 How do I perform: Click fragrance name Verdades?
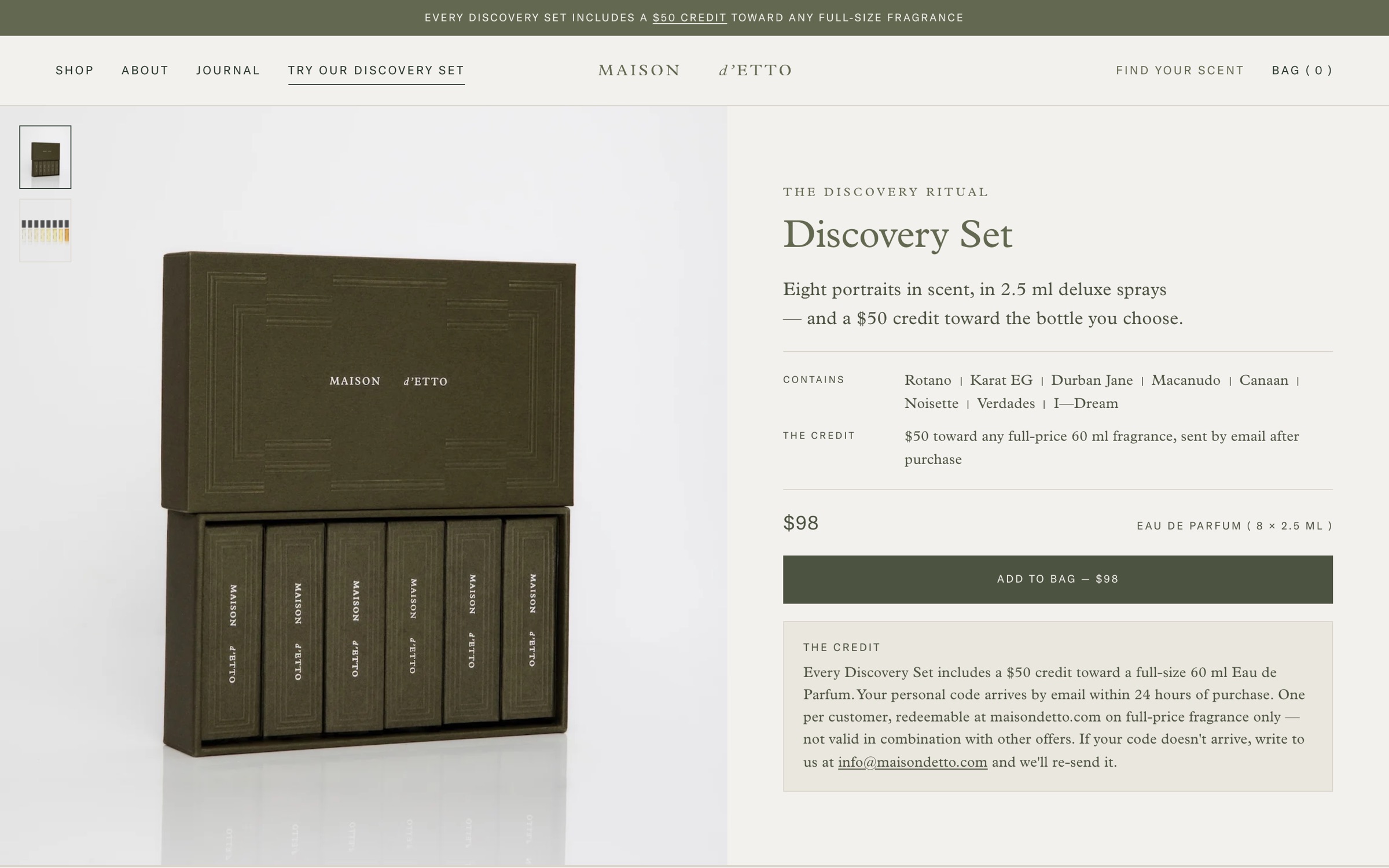click(x=1006, y=403)
